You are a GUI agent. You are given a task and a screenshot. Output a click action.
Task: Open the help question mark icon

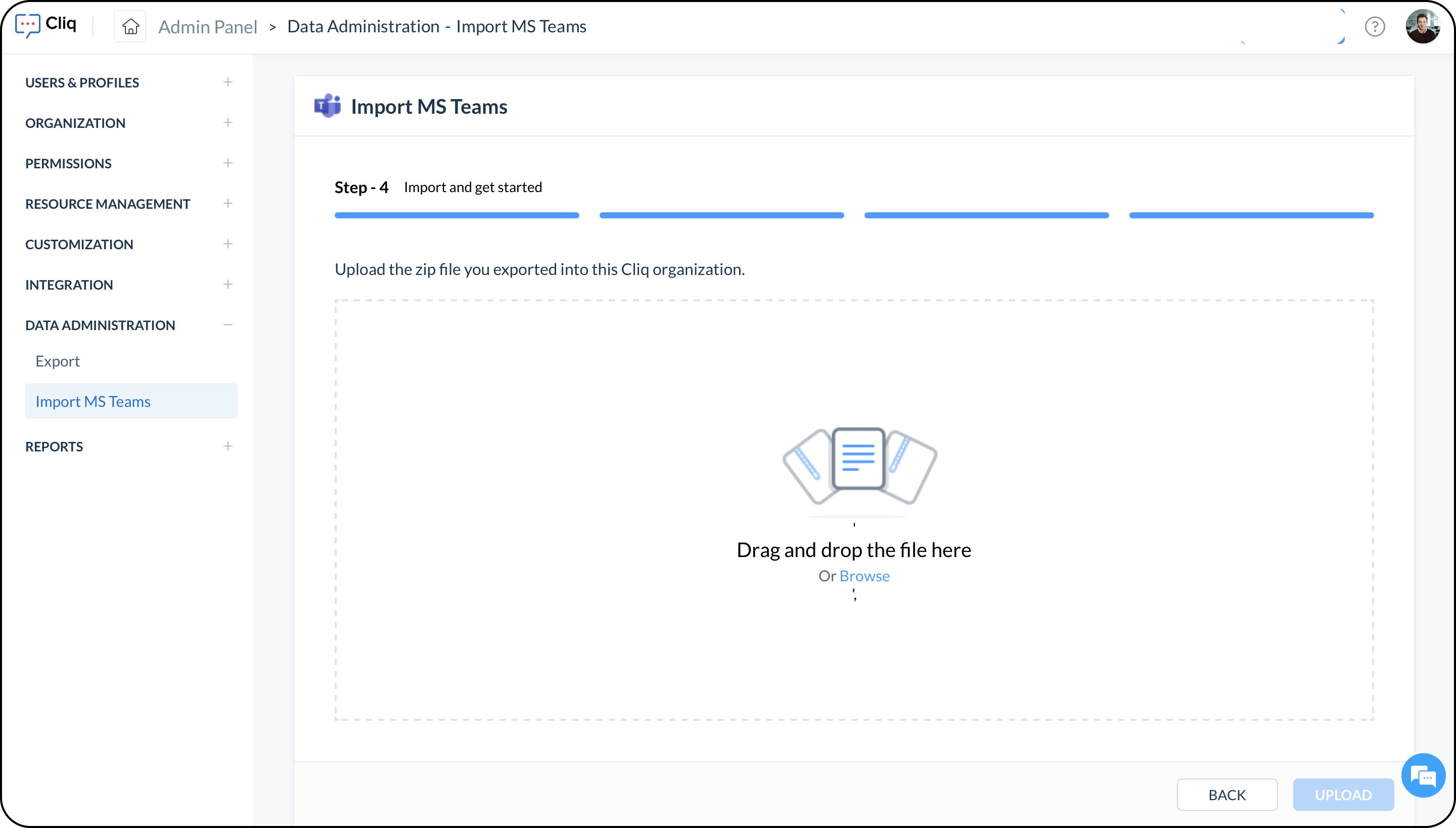coord(1375,26)
